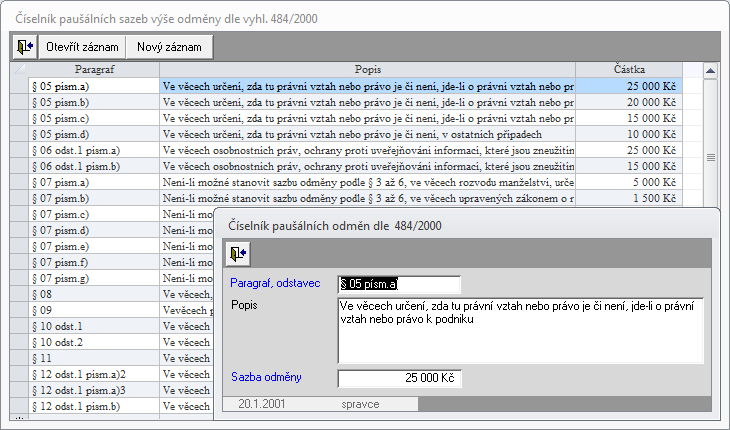This screenshot has height=430, width=730.
Task: Click the Paragraf column header
Action: [x=94, y=70]
